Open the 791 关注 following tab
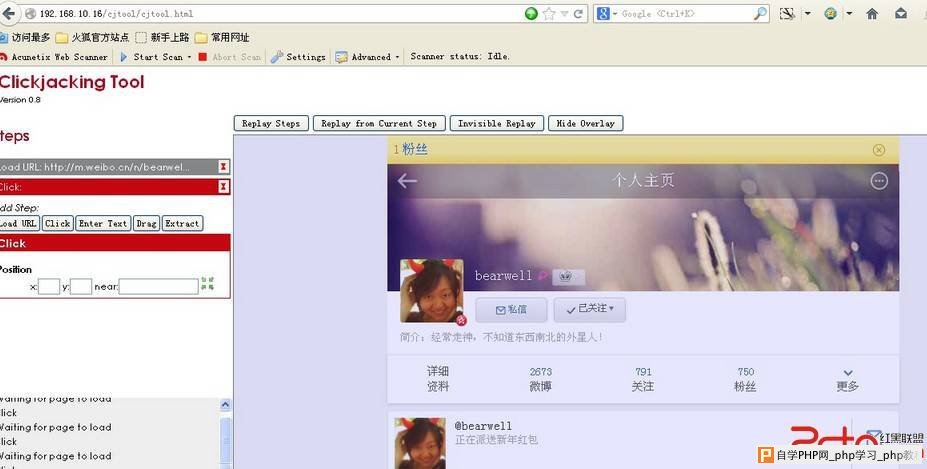 [643, 379]
